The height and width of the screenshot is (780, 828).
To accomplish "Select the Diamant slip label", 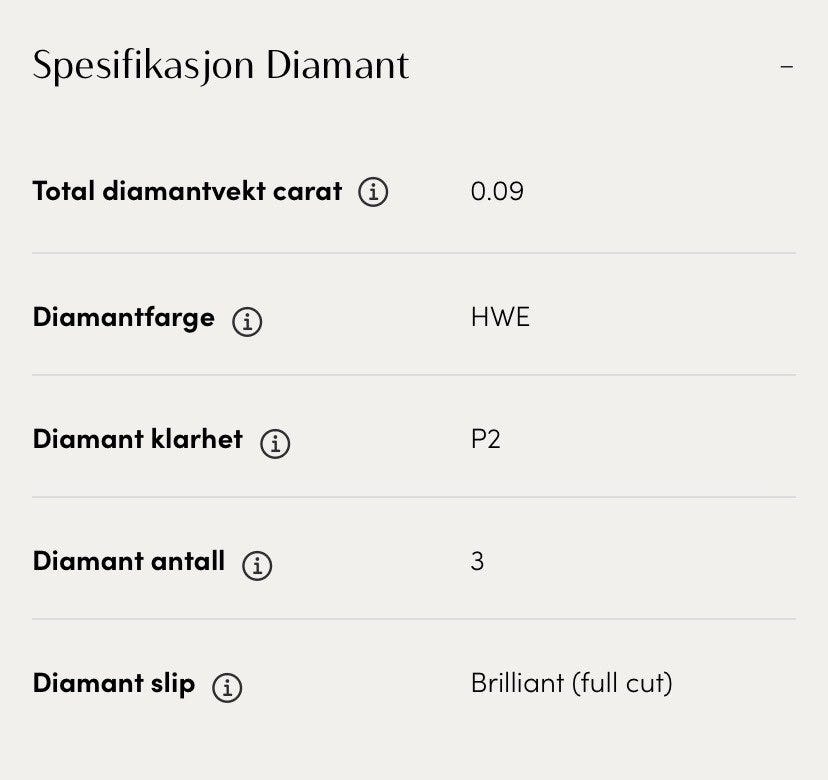I will pos(113,684).
